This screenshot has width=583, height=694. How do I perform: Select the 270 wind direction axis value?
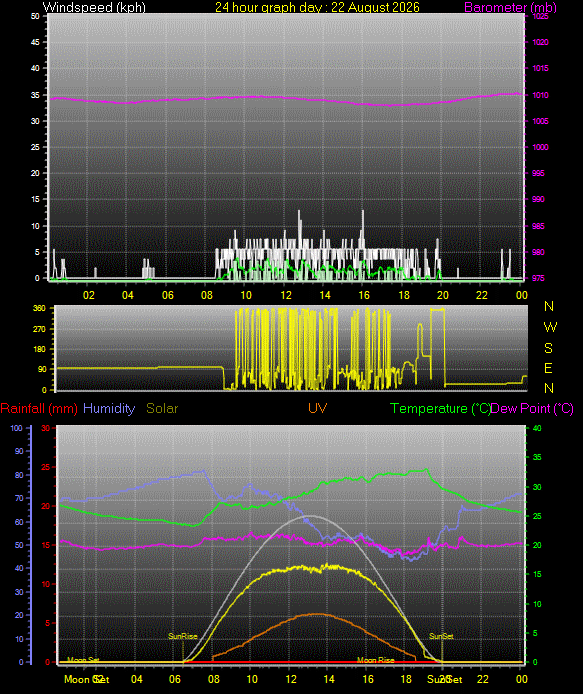coord(39,329)
